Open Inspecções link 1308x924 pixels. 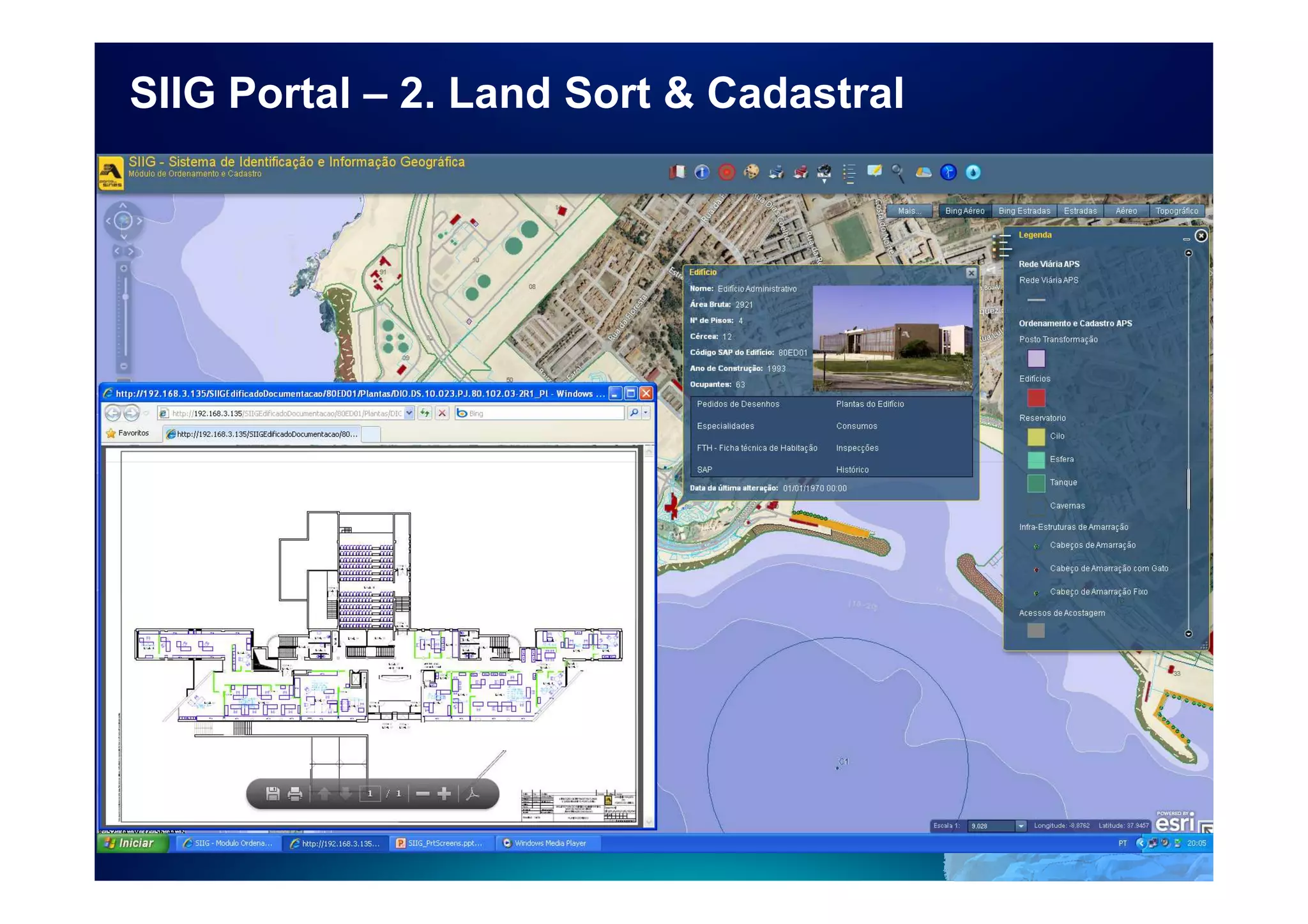click(857, 448)
